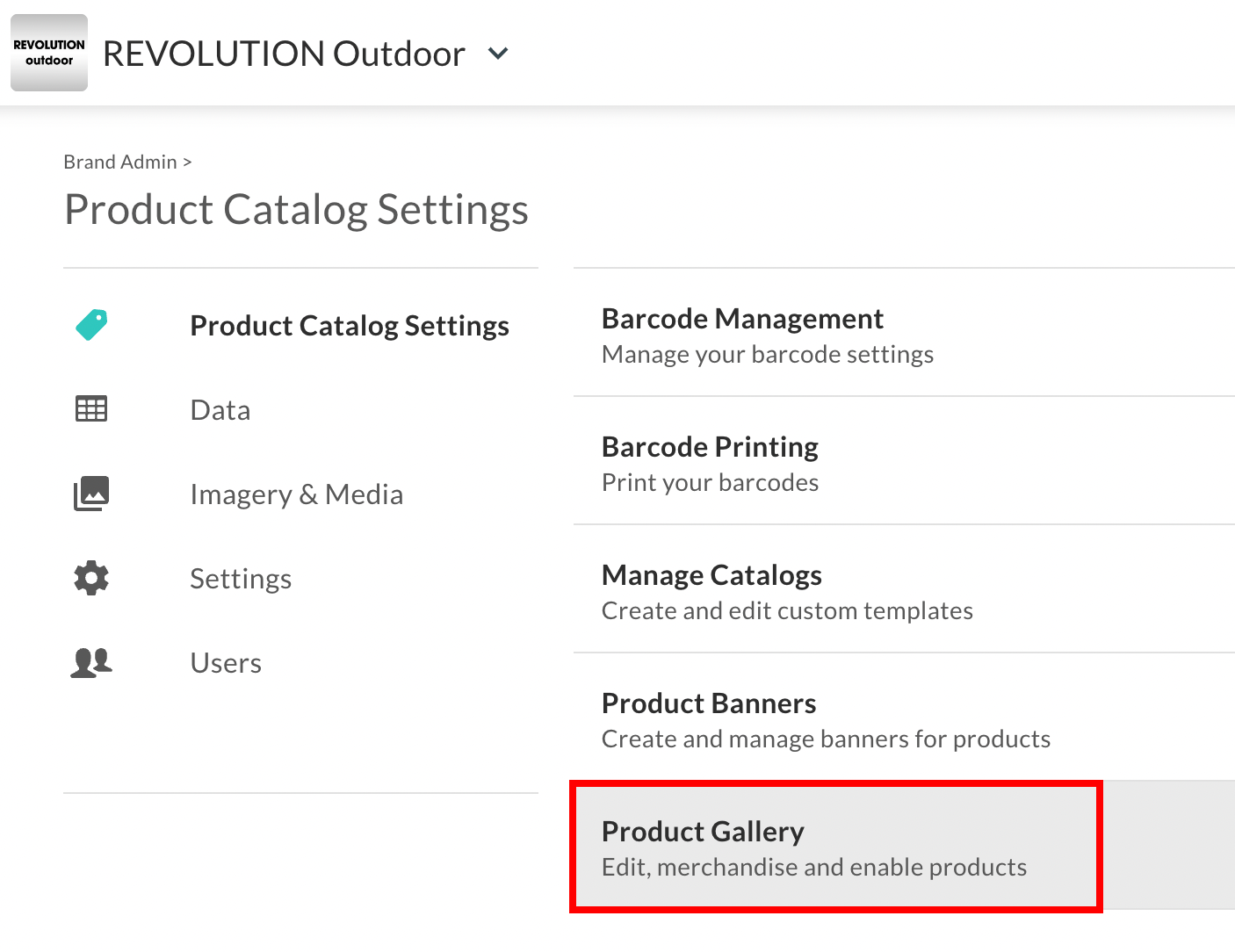Click the teal tag icon in sidebar
1235x952 pixels.
tap(91, 325)
